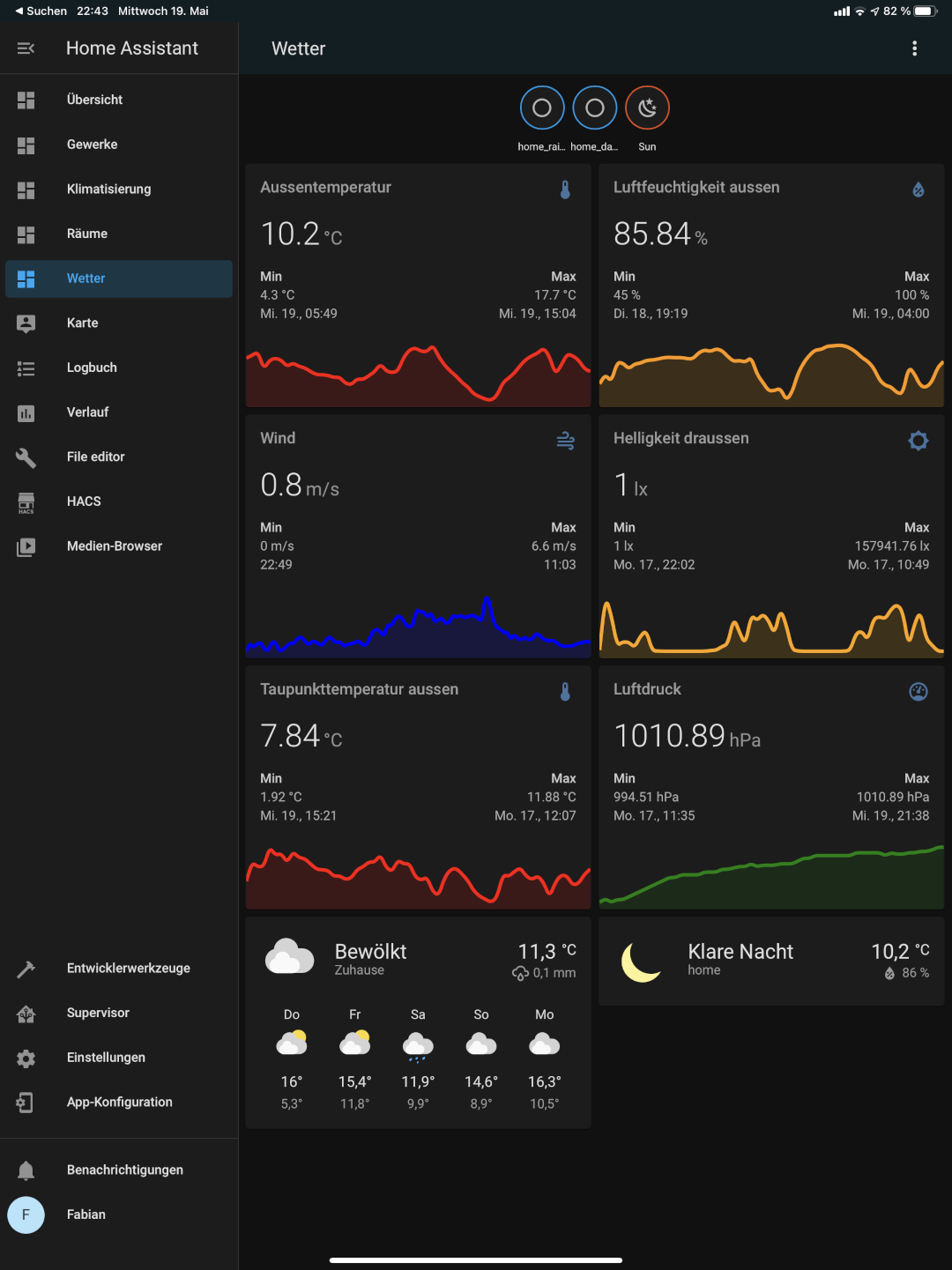Go to Klimatisierung in sidebar
This screenshot has width=952, height=1270.
coord(108,189)
